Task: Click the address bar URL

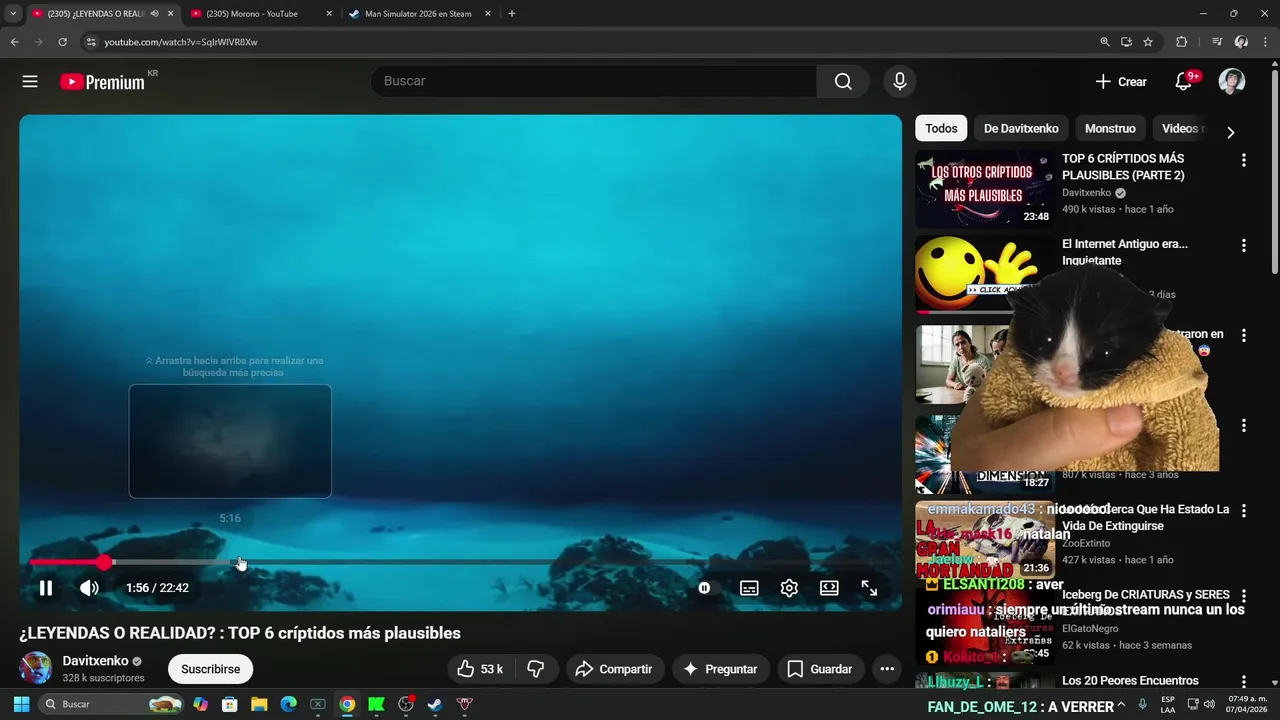Action: [181, 42]
